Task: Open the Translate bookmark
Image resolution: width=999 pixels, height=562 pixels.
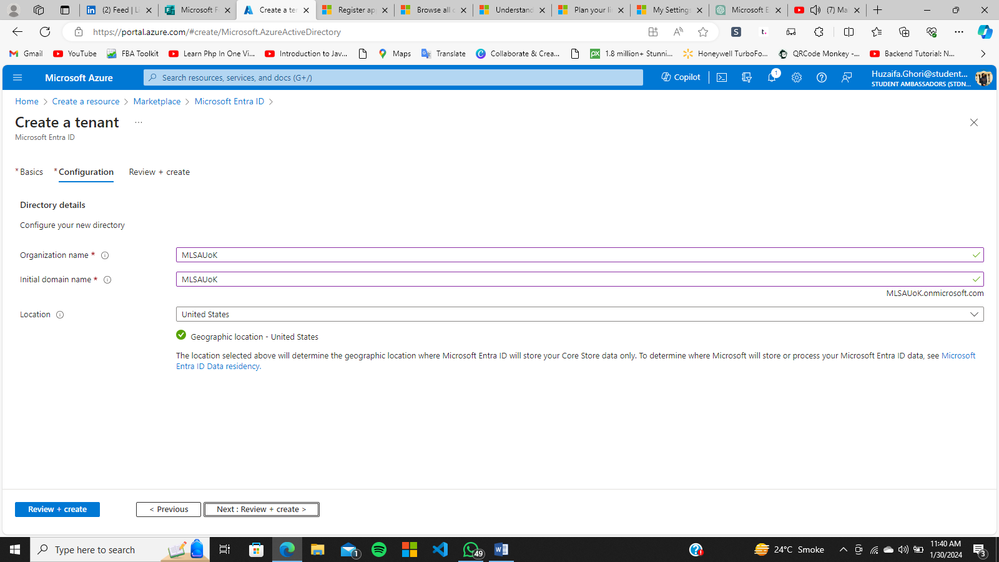Action: click(443, 54)
